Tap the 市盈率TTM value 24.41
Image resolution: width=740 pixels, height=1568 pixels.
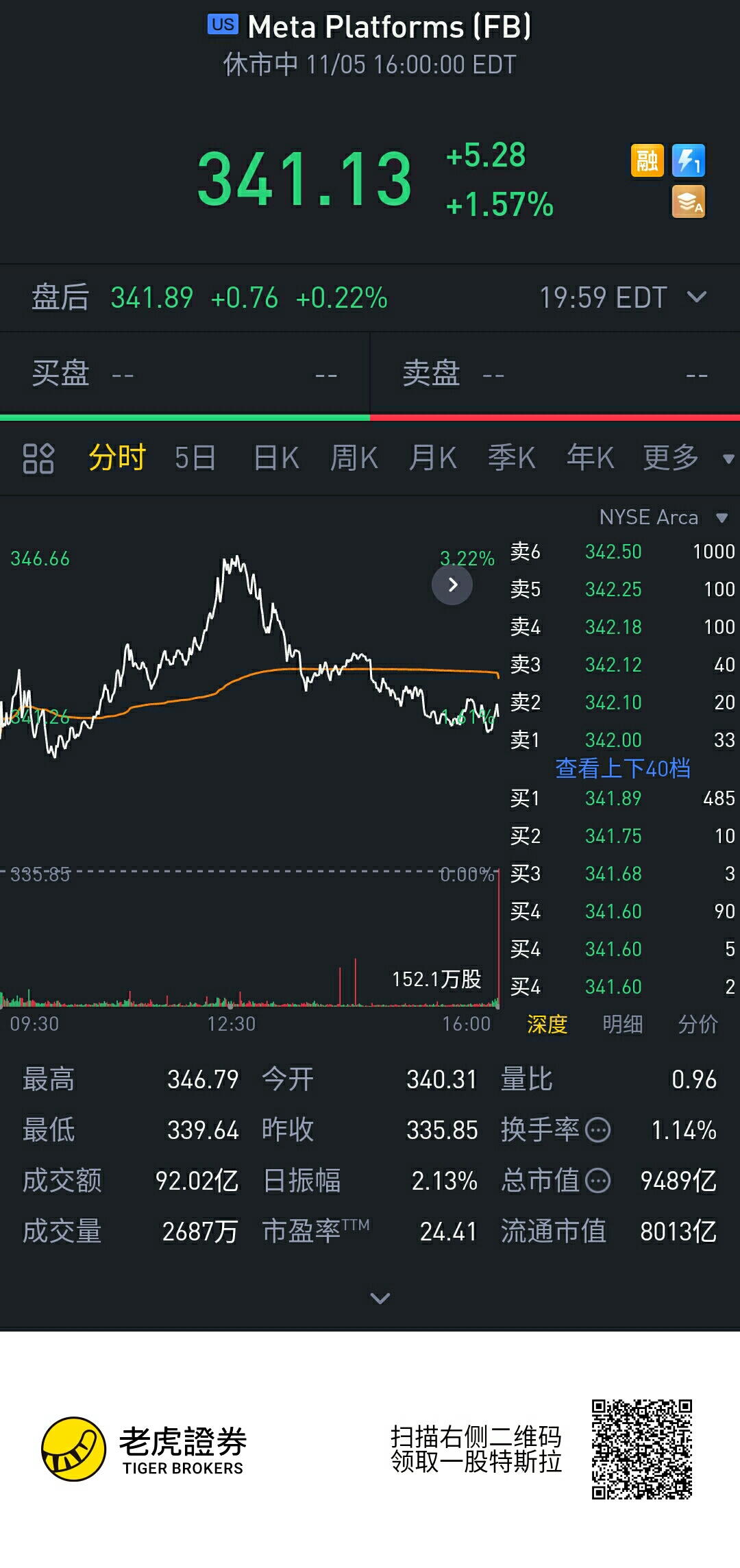pyautogui.click(x=449, y=1232)
